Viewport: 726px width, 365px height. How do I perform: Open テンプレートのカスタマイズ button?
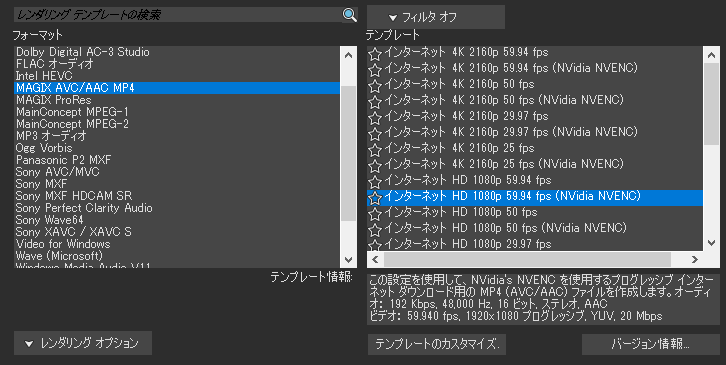point(437,344)
